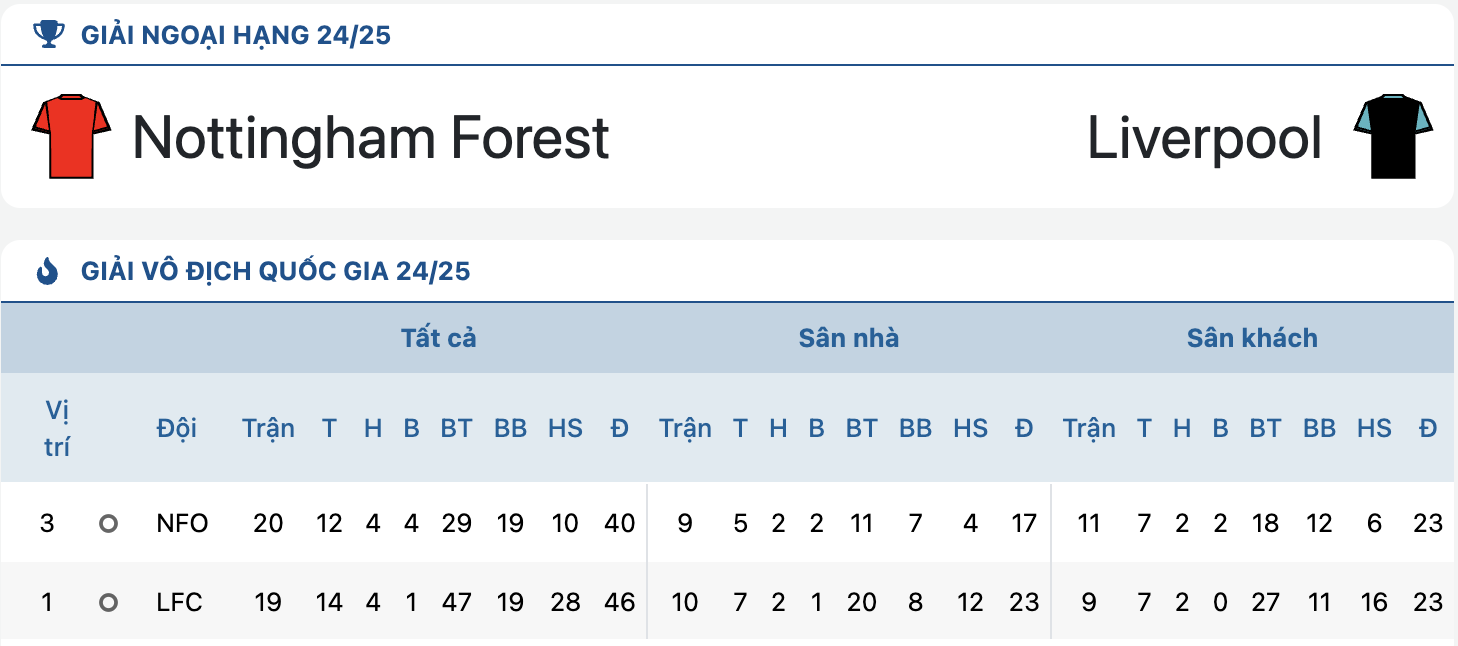Click first Trận header under Tất cả
Viewport: 1458px width, 646px height.
tap(268, 428)
